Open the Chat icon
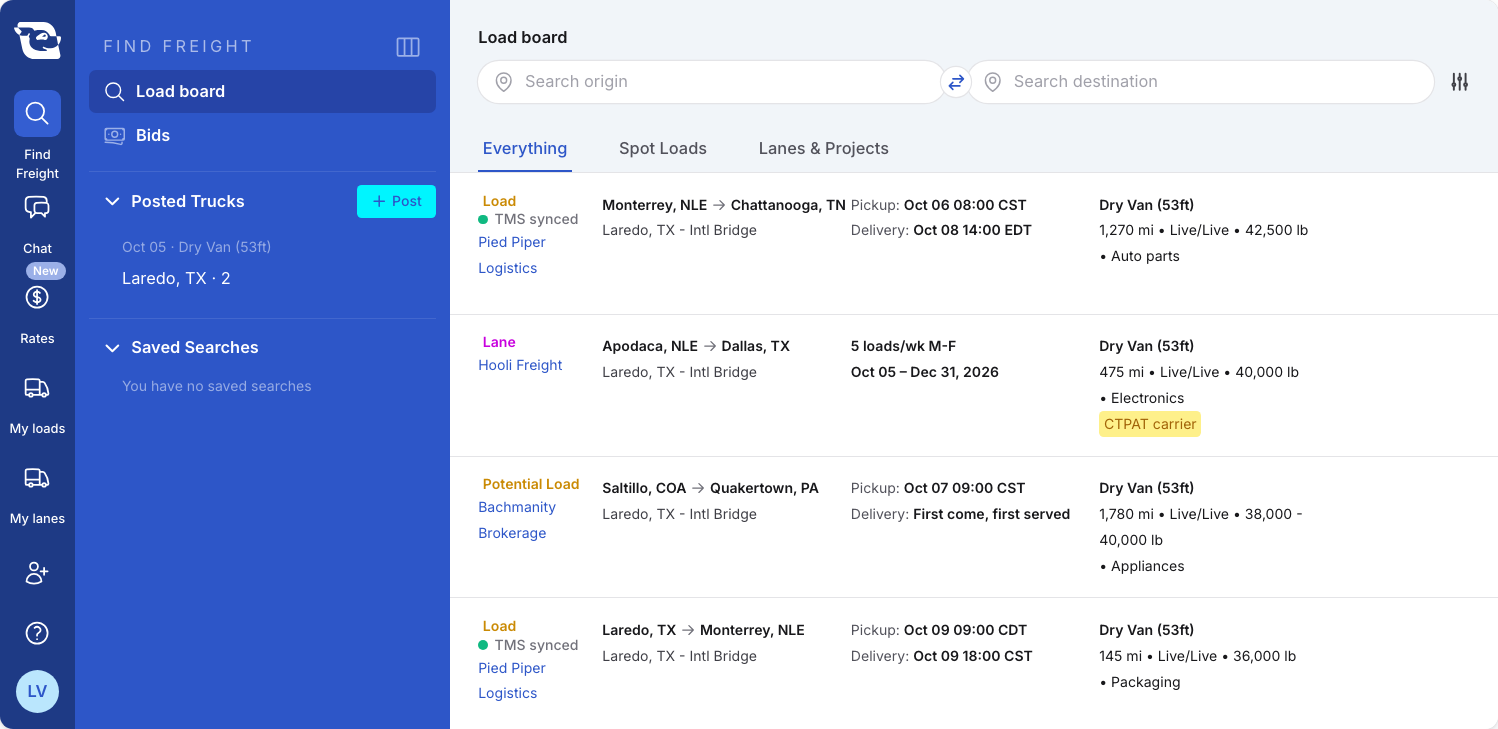1498x729 pixels. tap(37, 207)
